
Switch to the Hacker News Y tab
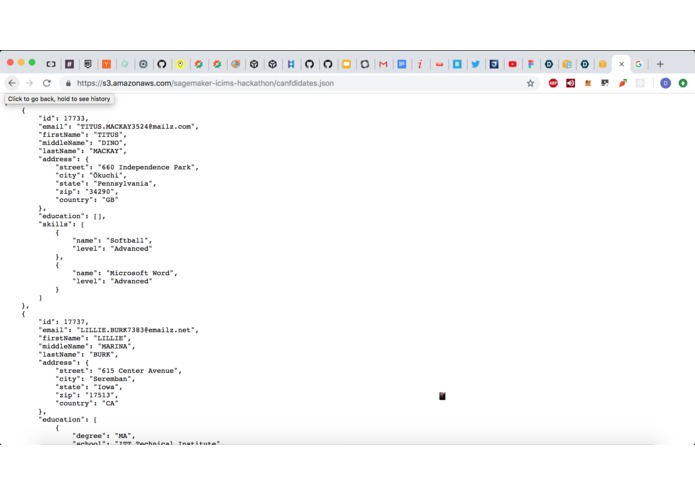(106, 64)
